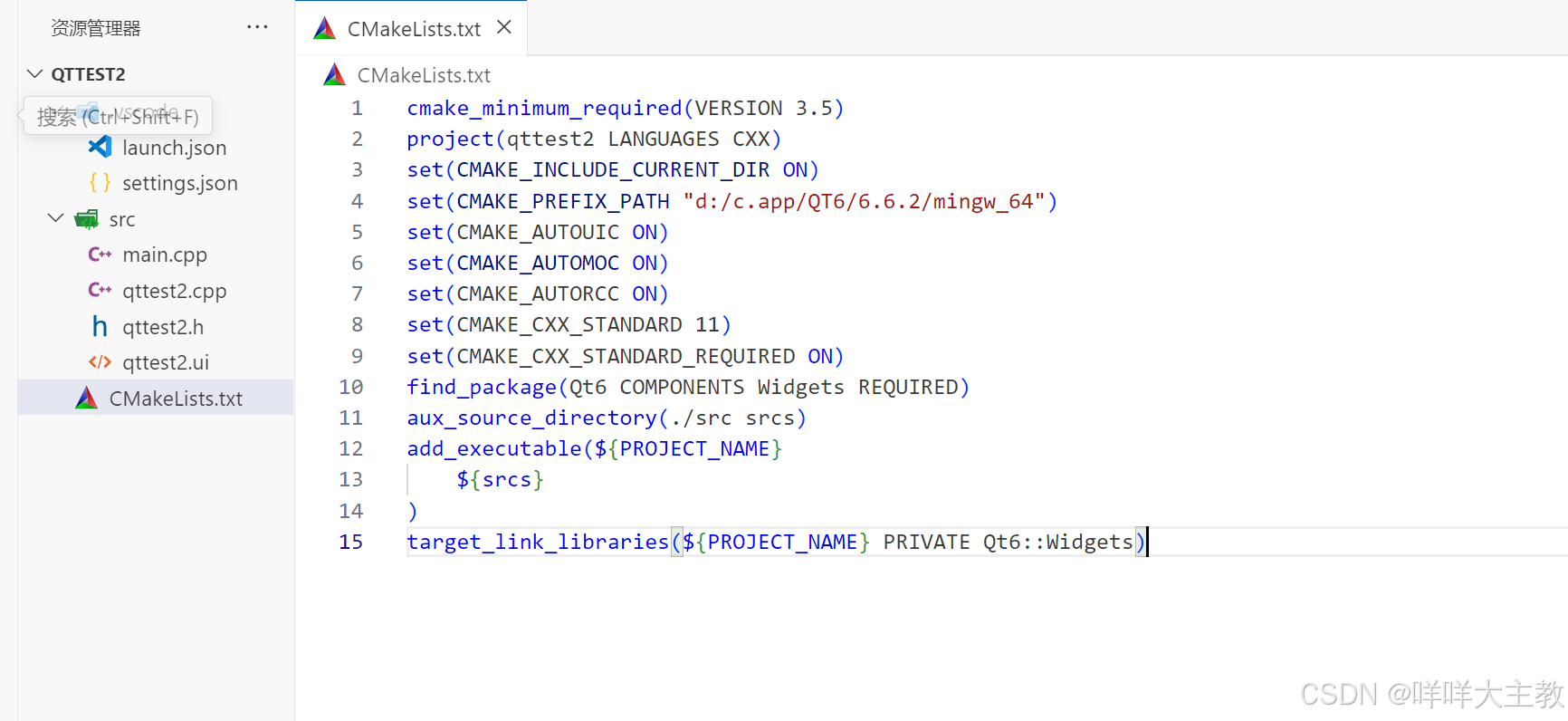Open the qttest2.ui form file
The image size is (1568, 721).
coord(166,362)
